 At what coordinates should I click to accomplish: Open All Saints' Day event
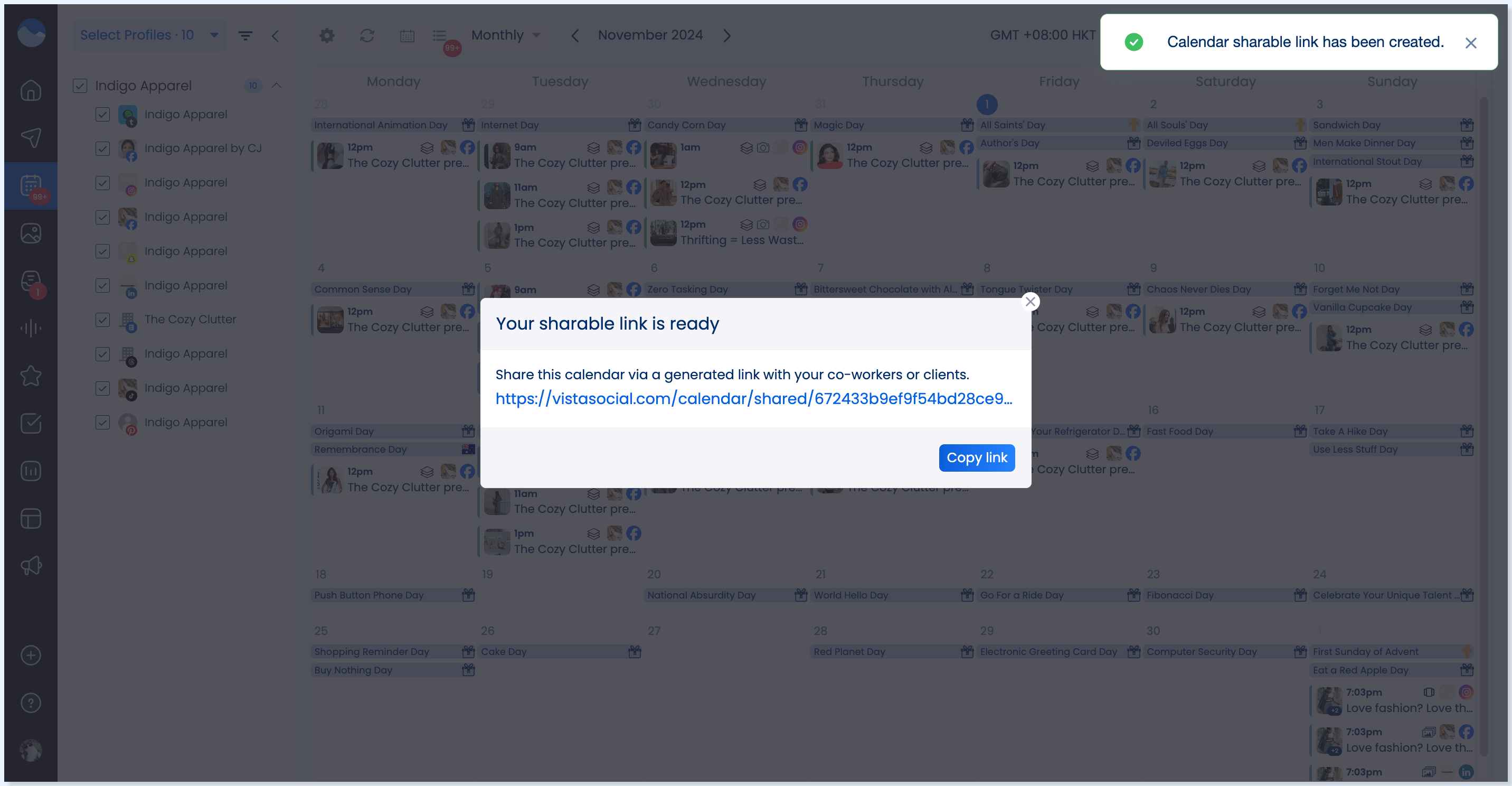coord(1060,125)
